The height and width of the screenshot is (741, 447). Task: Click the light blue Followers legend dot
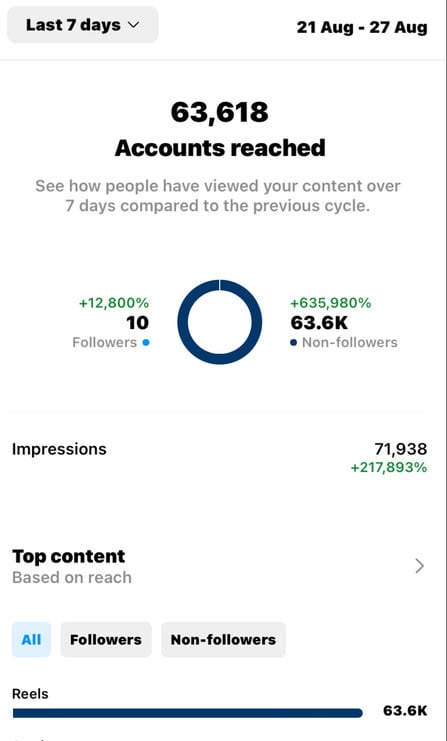coord(146,343)
